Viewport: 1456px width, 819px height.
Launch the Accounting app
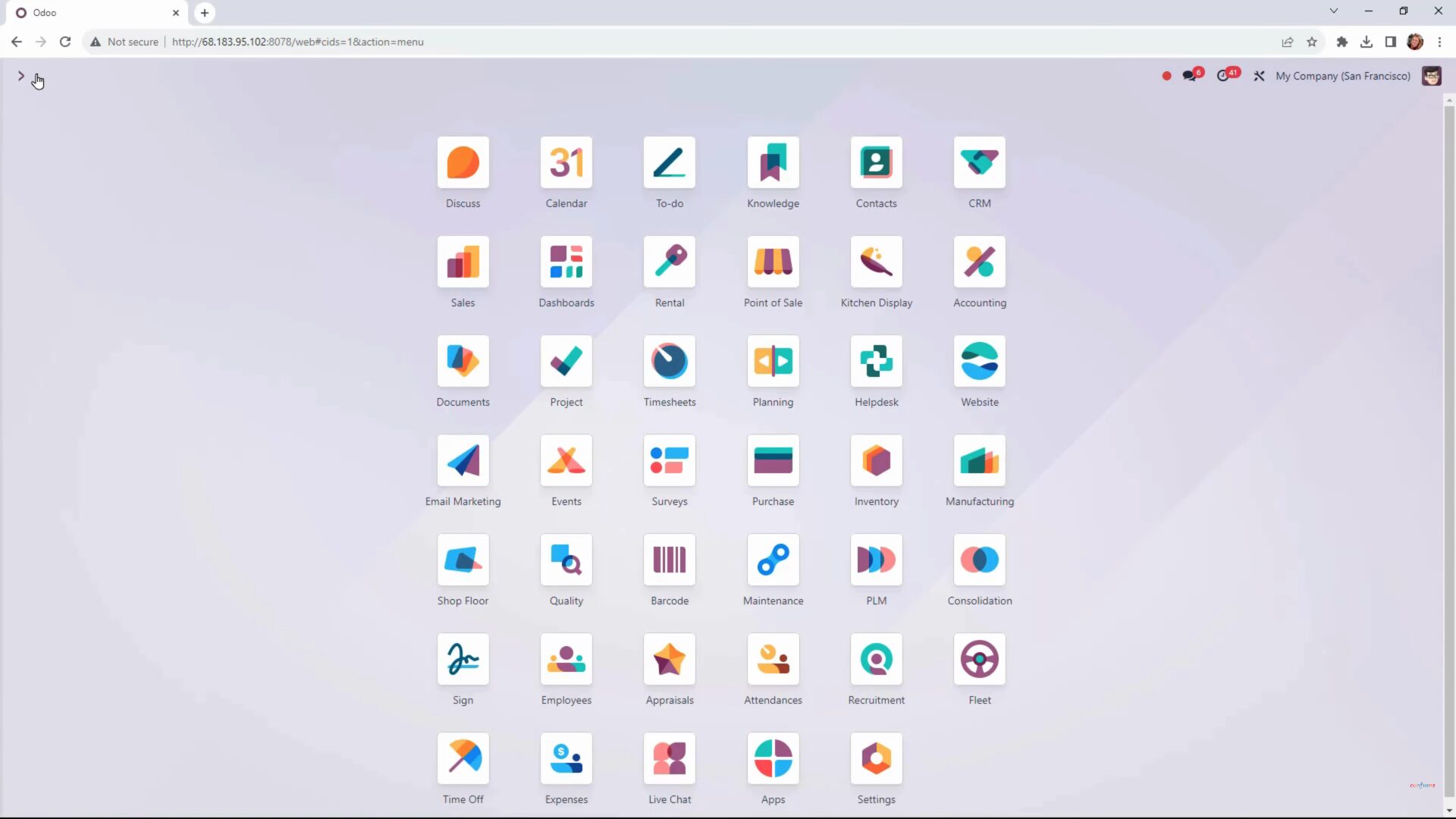[x=980, y=262]
